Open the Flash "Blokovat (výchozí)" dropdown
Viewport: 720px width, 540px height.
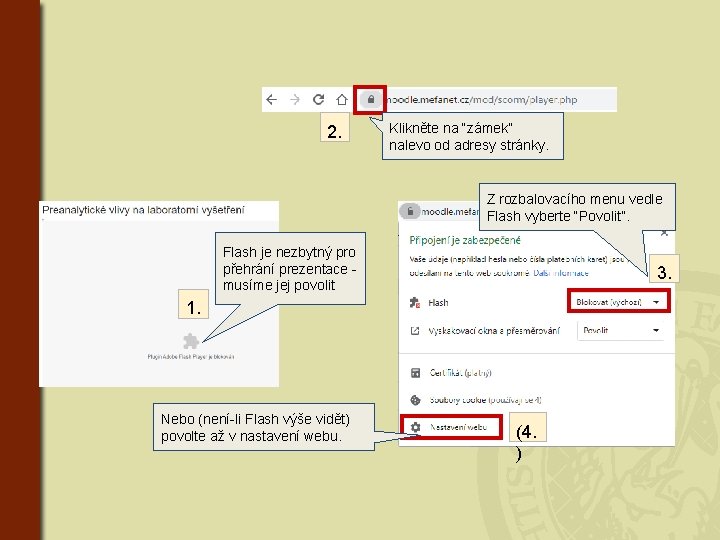pyautogui.click(x=618, y=302)
